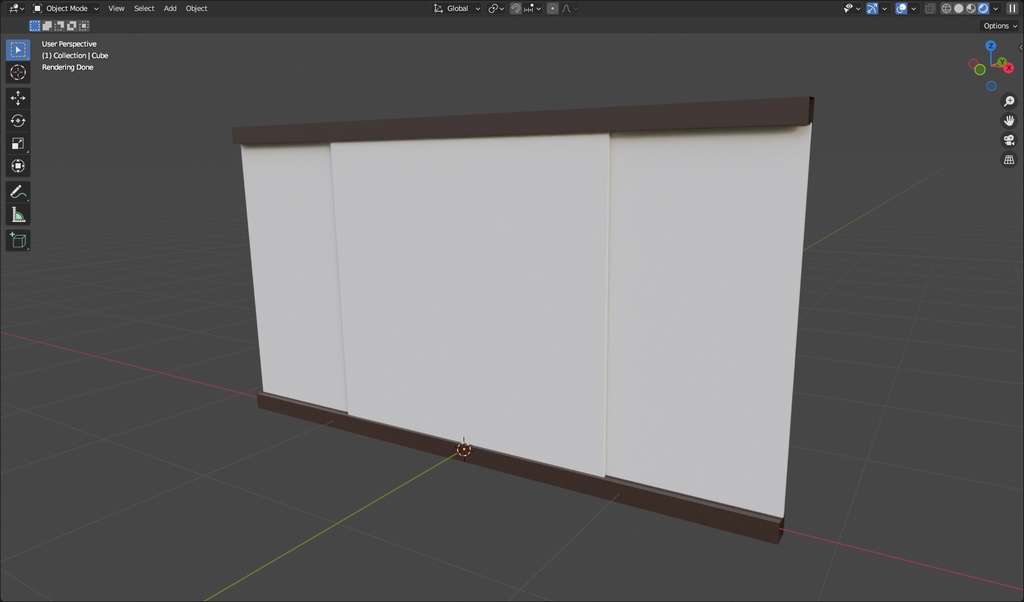Open the Object Mode dropdown

(65, 8)
